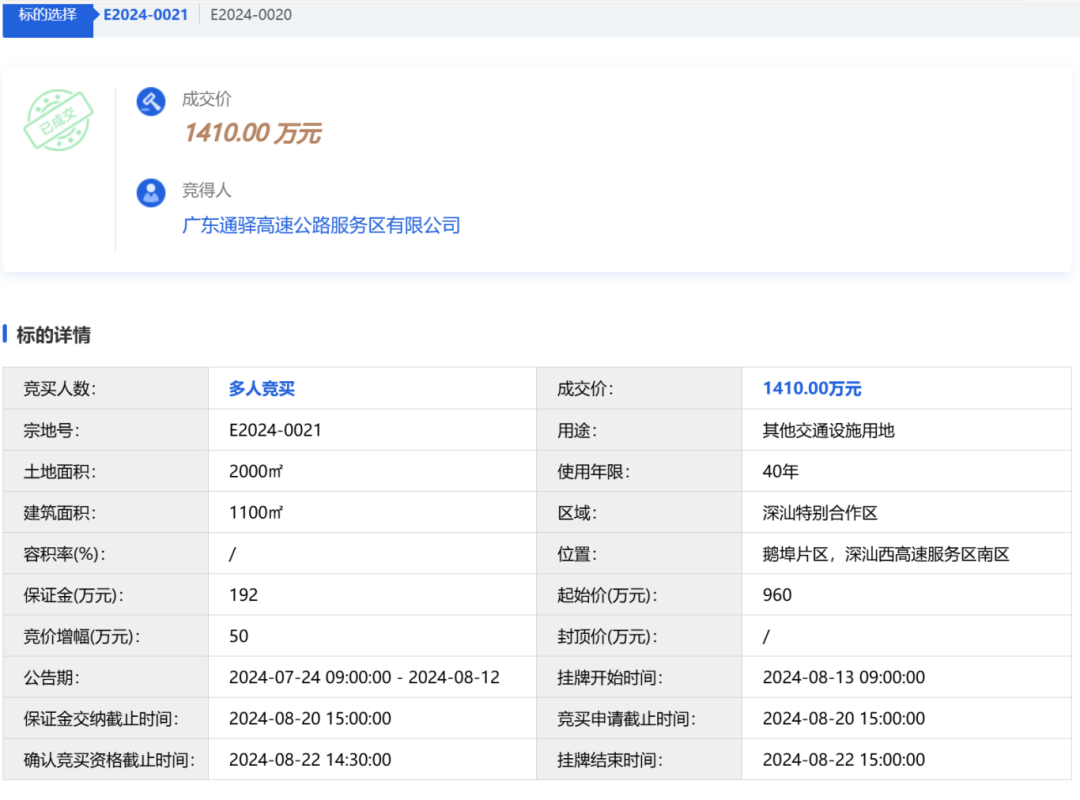Click the gavel icon beside 成交价

tap(151, 102)
